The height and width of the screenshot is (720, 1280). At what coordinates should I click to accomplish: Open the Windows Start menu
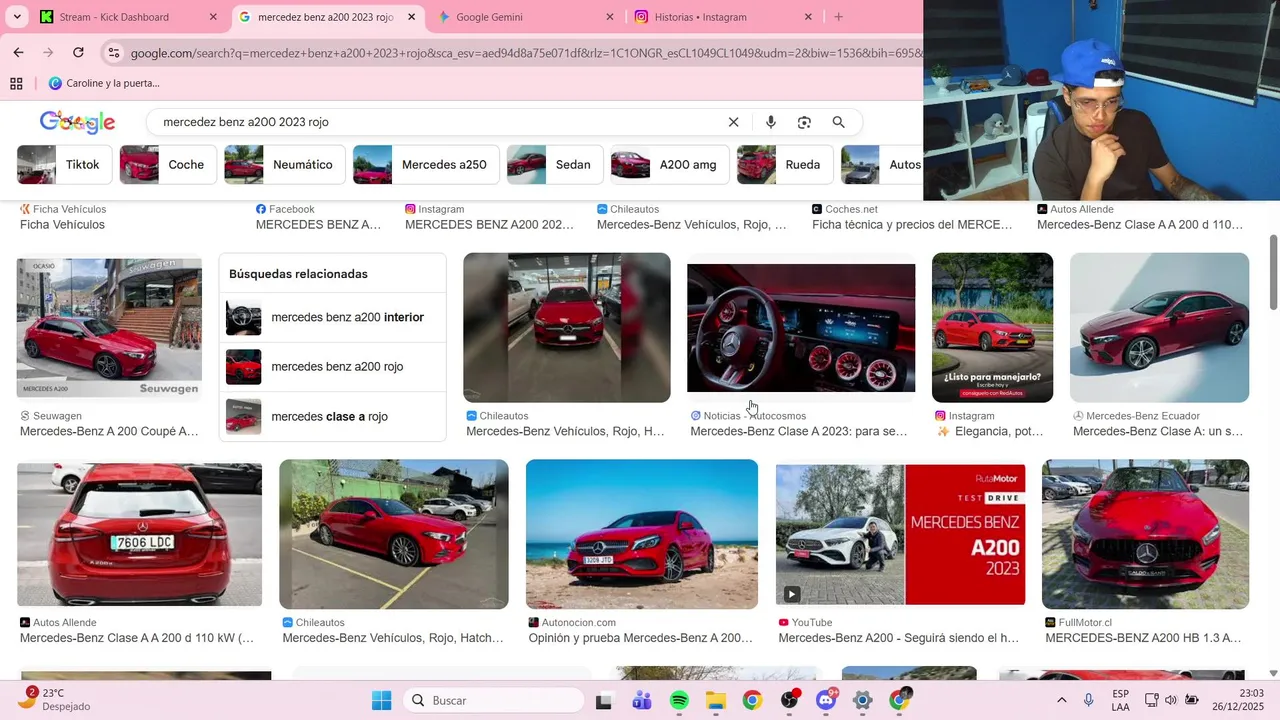381,701
